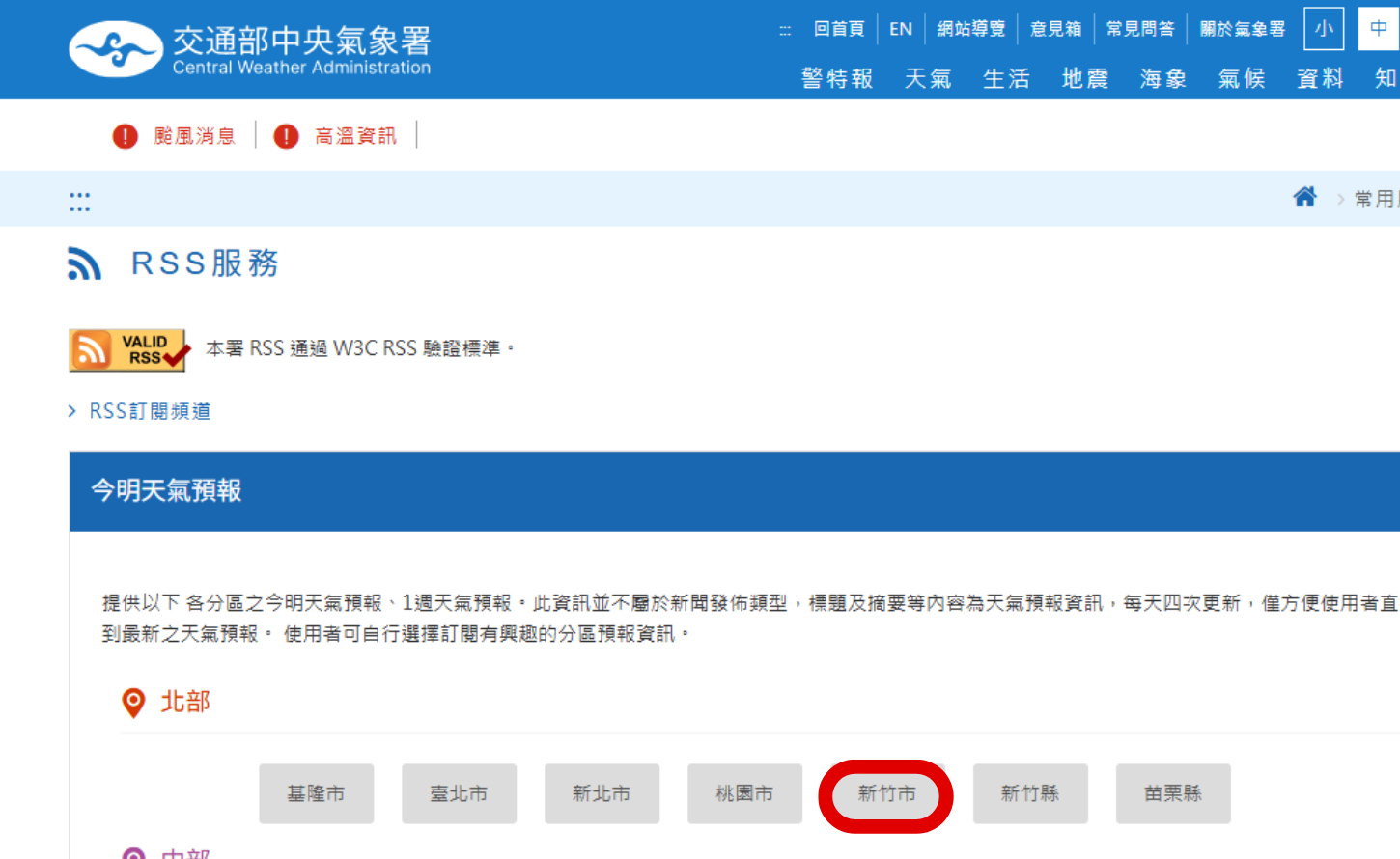Open the 常見問答 FAQ link
The image size is (1400, 859).
(x=1140, y=28)
